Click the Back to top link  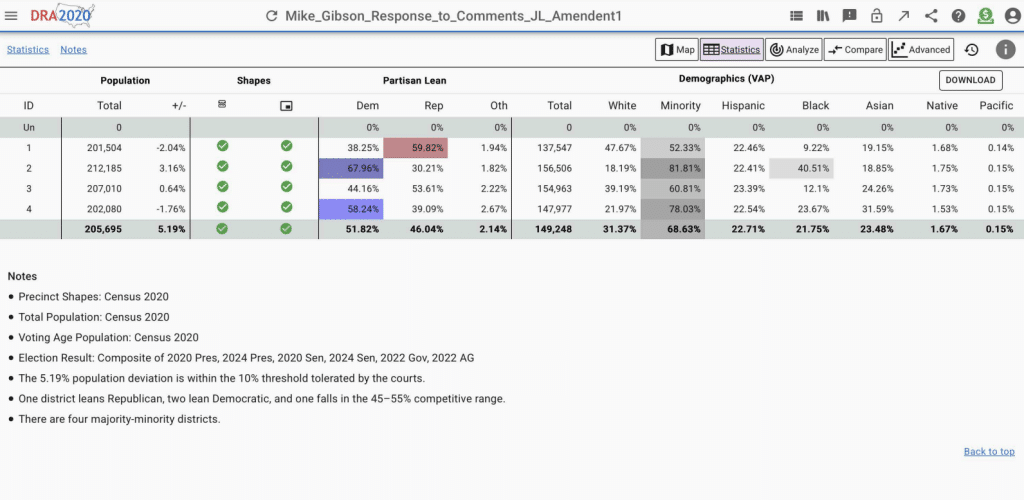[988, 452]
